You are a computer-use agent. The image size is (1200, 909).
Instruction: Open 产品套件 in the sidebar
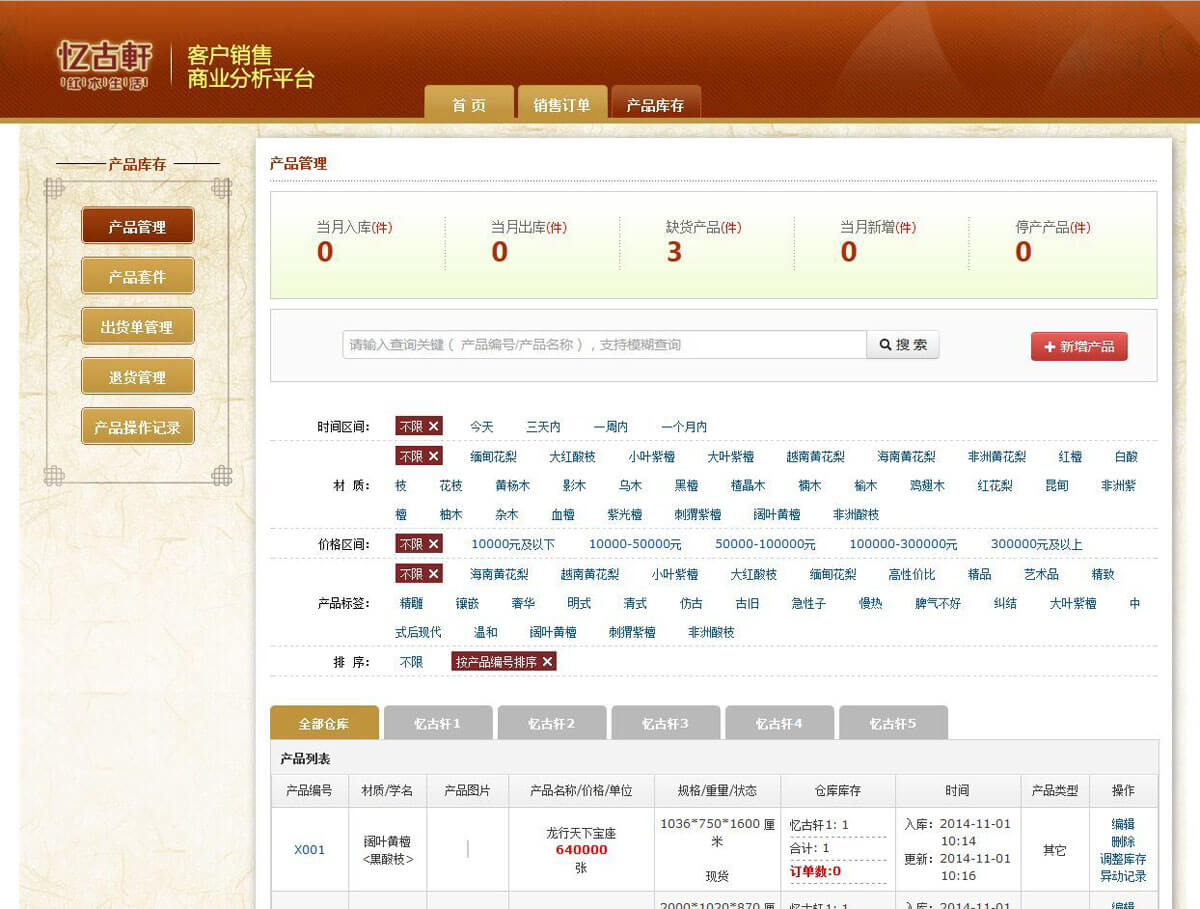coord(137,277)
